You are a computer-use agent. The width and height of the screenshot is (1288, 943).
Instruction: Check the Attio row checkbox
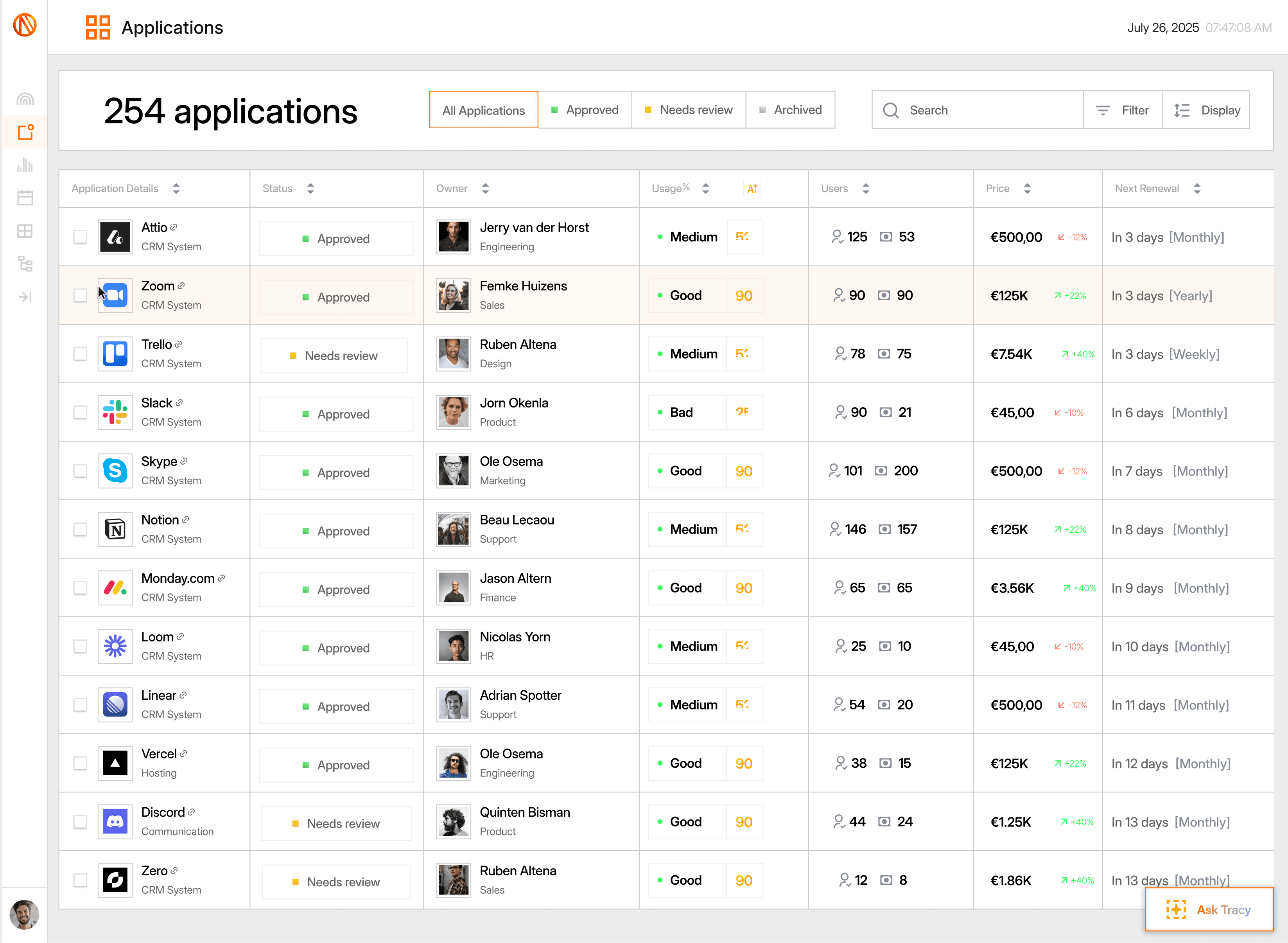pyautogui.click(x=81, y=237)
